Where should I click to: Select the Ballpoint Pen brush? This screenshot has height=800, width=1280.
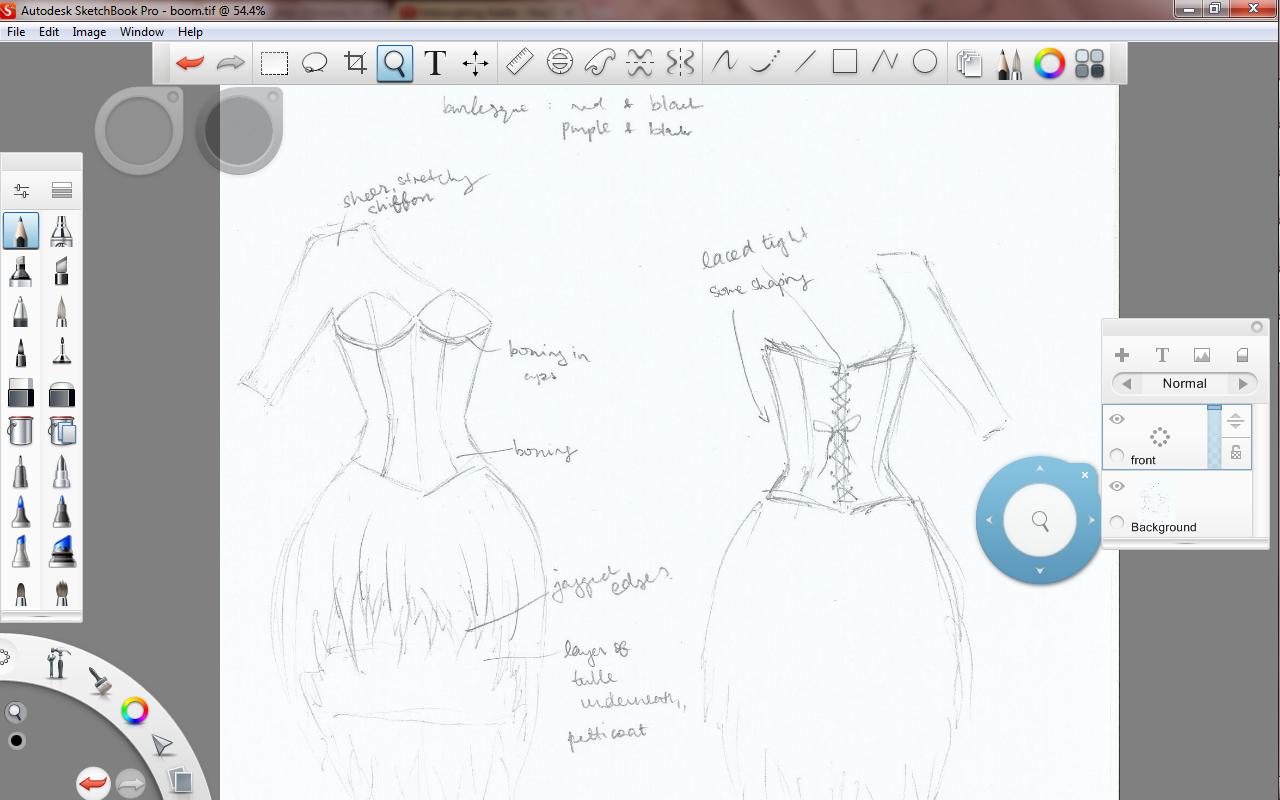pos(21,312)
